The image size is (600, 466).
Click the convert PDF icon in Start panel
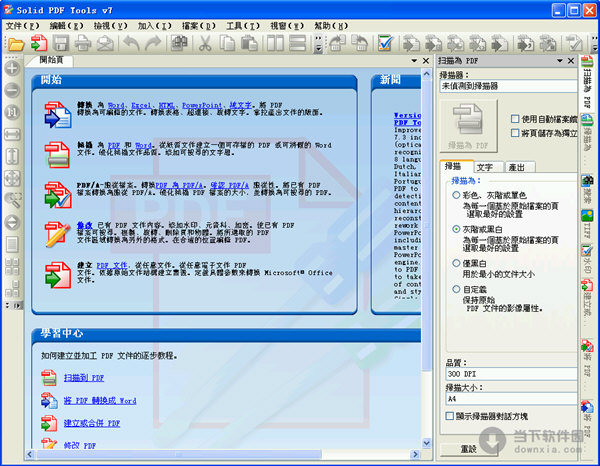pyautogui.click(x=58, y=115)
